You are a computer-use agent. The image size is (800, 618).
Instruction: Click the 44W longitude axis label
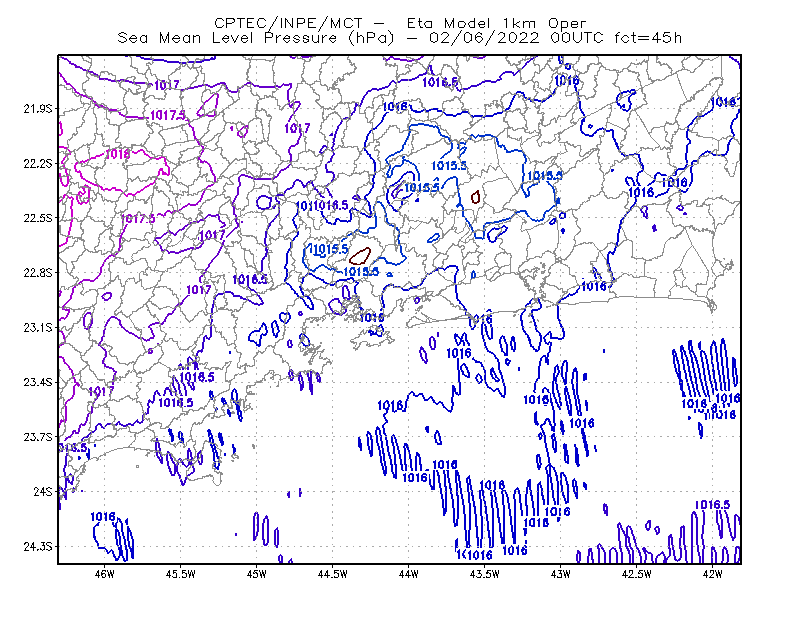[409, 574]
